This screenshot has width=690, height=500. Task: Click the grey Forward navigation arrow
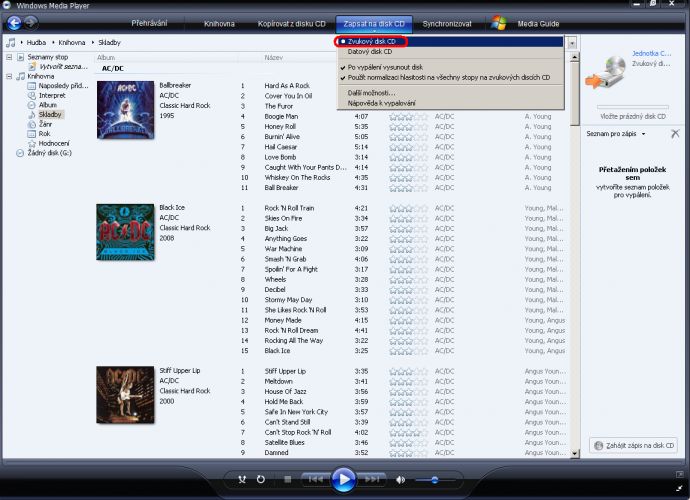(30, 22)
